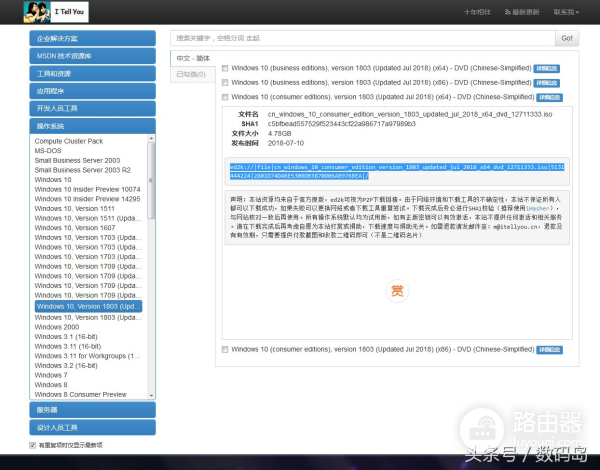Tick the consumer editions x64 DVD checkbox
This screenshot has height=470, width=600.
click(225, 98)
